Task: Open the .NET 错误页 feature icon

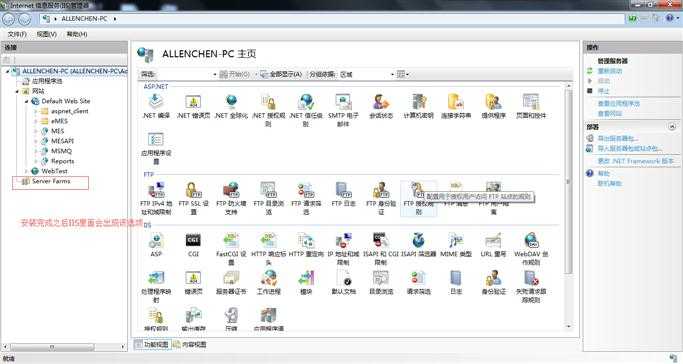Action: click(x=193, y=102)
